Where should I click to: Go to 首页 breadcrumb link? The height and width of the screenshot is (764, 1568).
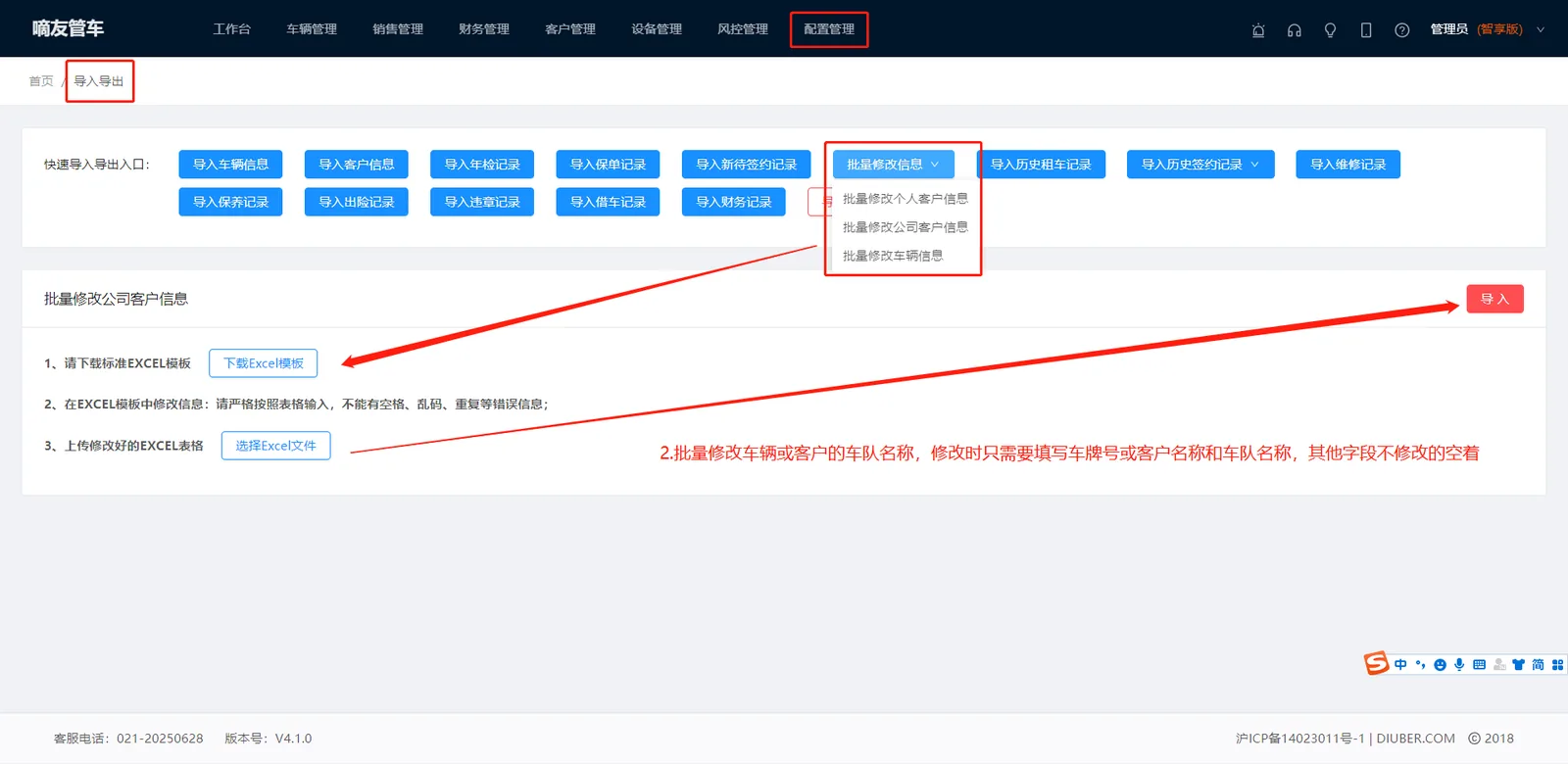point(41,81)
